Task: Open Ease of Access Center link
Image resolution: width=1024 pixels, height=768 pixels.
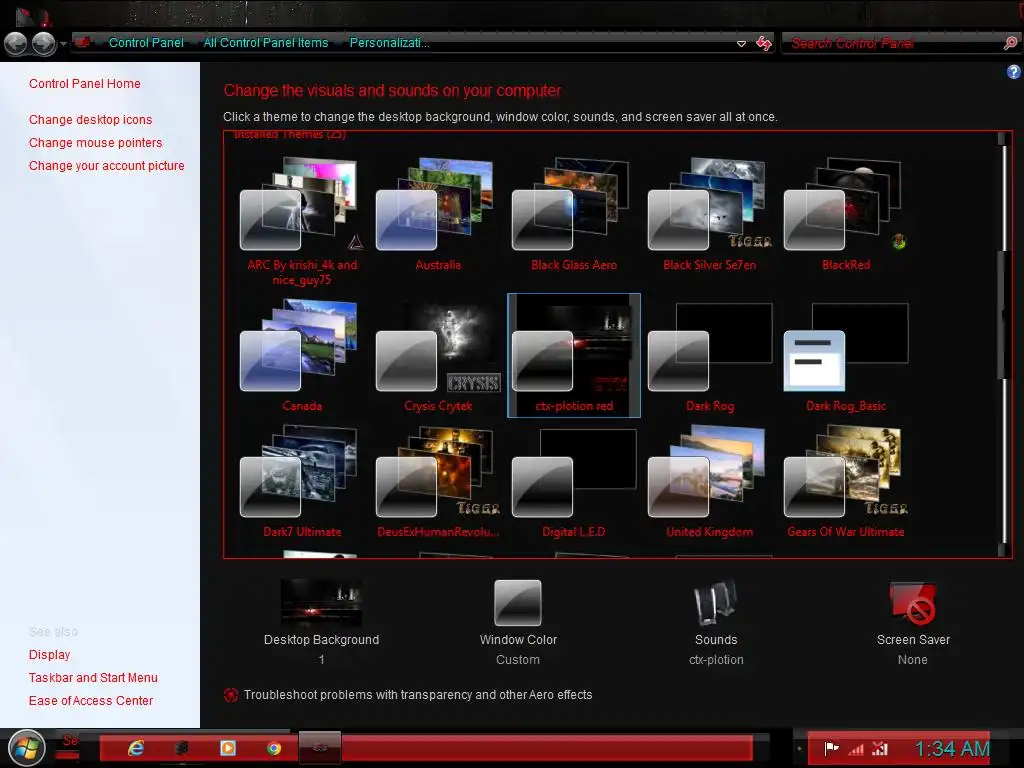Action: coord(91,700)
